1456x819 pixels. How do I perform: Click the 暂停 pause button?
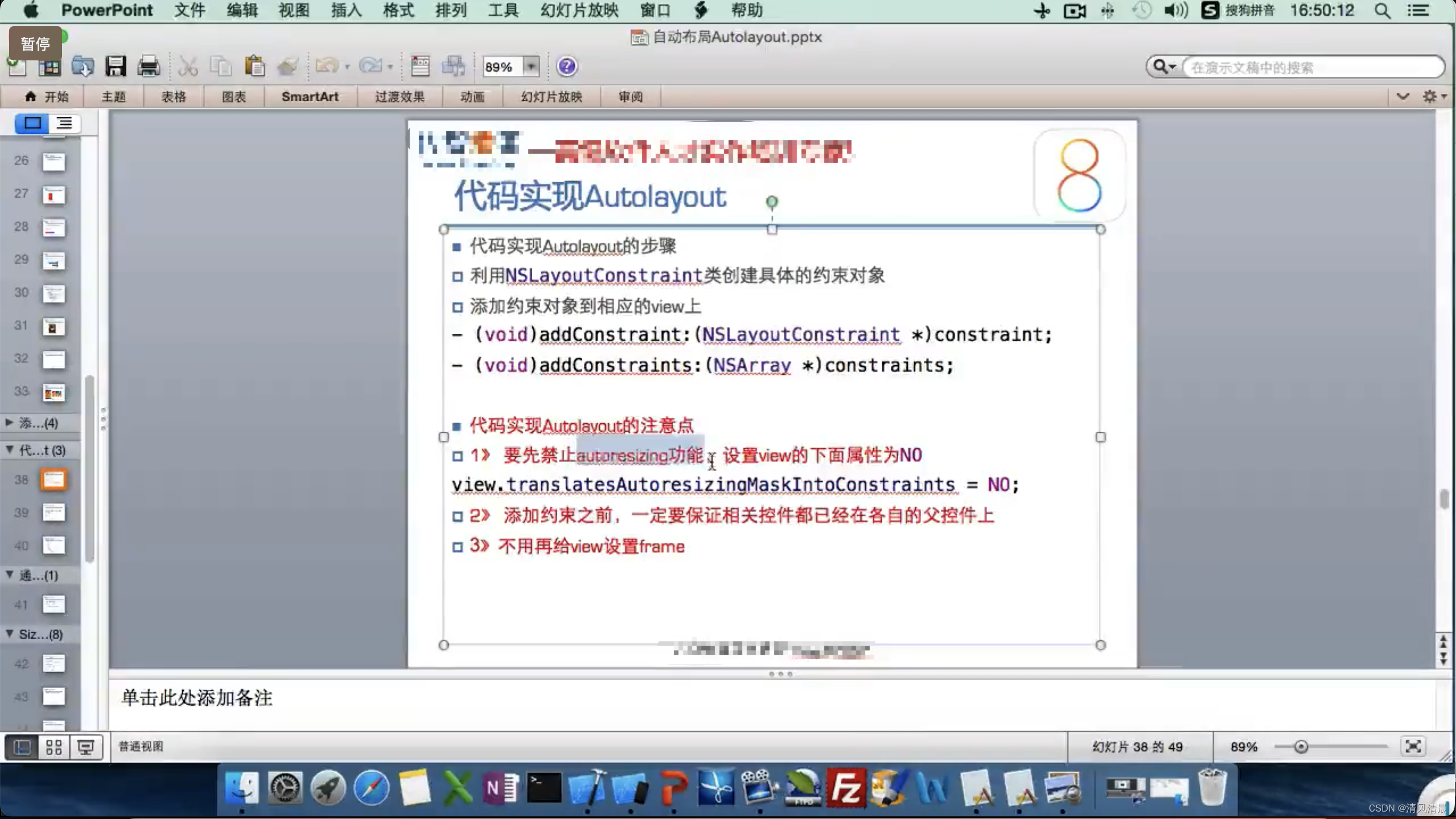[x=35, y=44]
